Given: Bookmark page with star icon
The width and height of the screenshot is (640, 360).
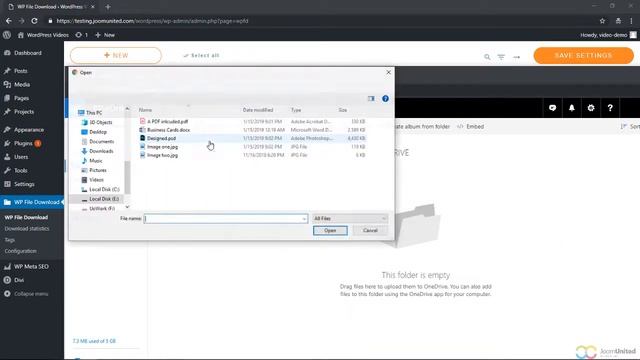Looking at the screenshot, I should 602,21.
